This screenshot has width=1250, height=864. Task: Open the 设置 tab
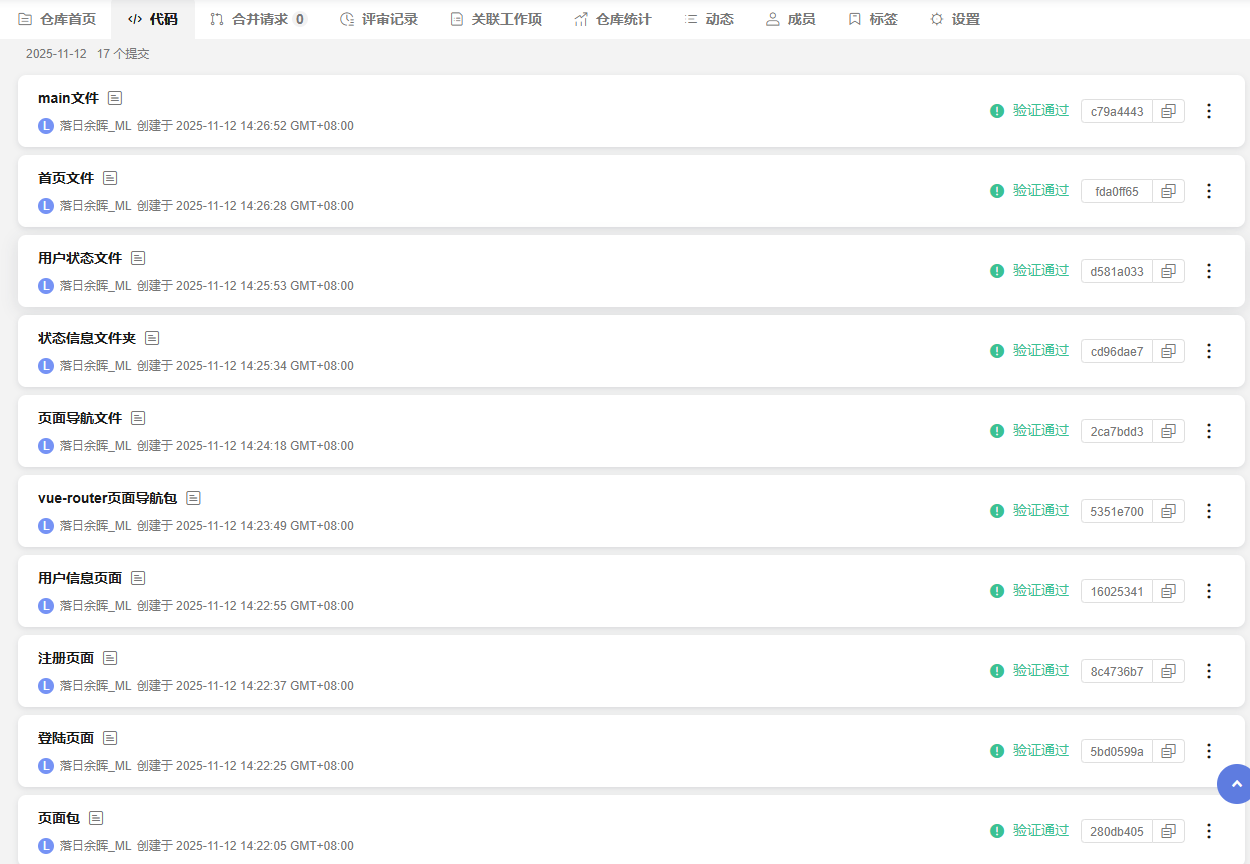[955, 19]
